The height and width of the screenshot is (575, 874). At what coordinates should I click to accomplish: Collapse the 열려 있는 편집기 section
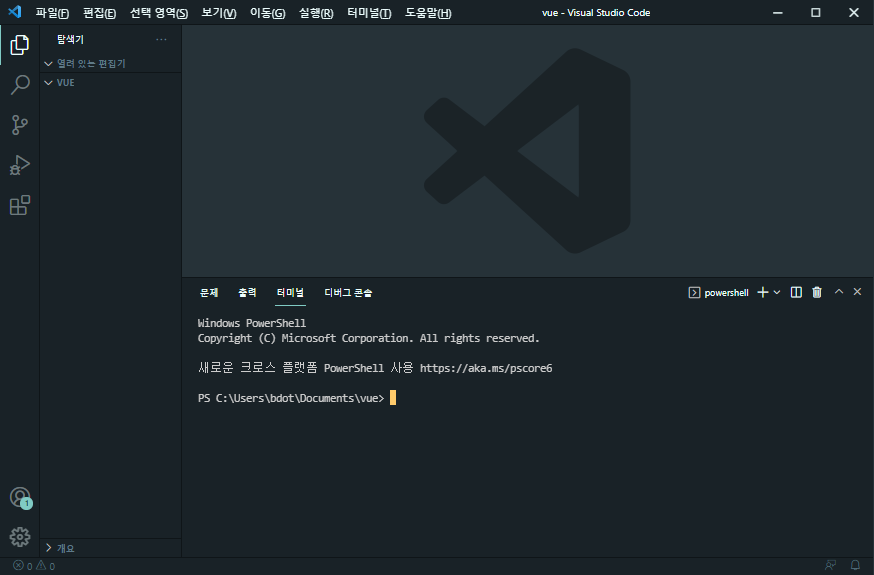pos(110,64)
